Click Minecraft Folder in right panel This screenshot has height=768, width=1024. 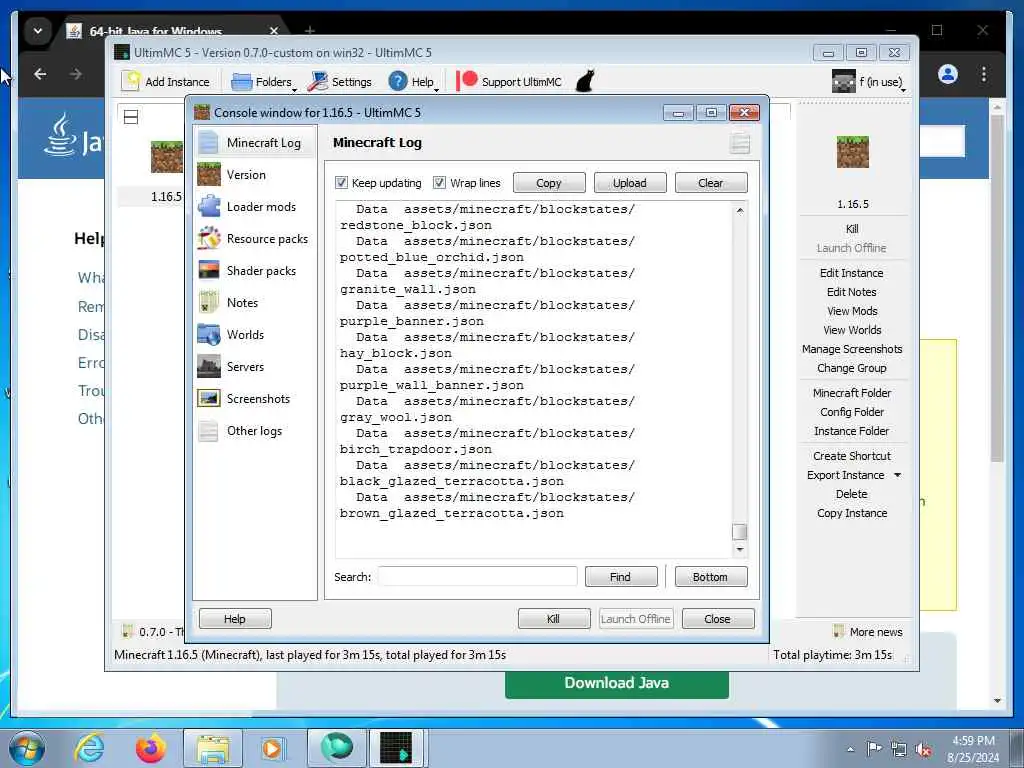852,393
